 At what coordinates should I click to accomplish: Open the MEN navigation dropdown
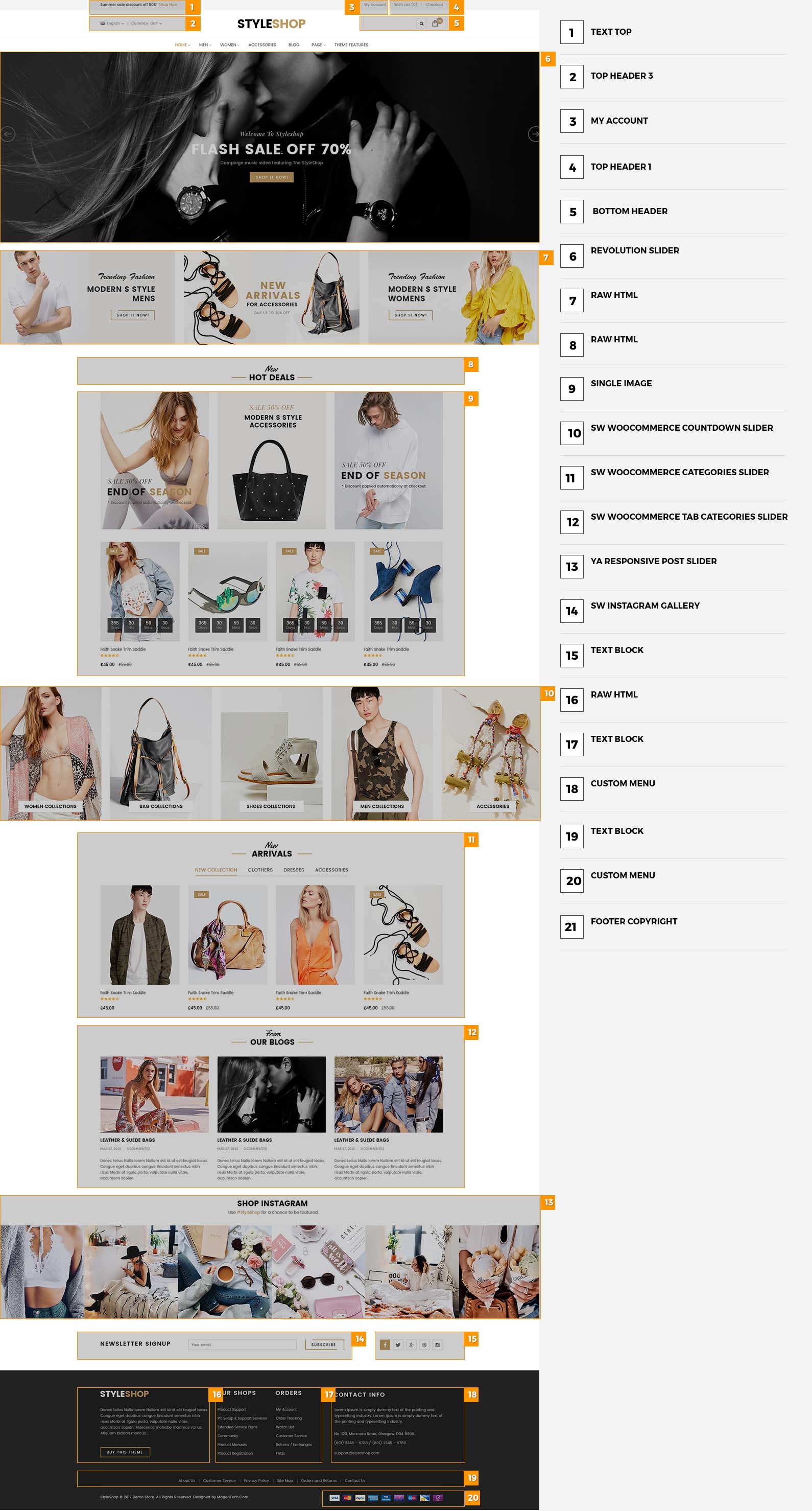pos(204,44)
